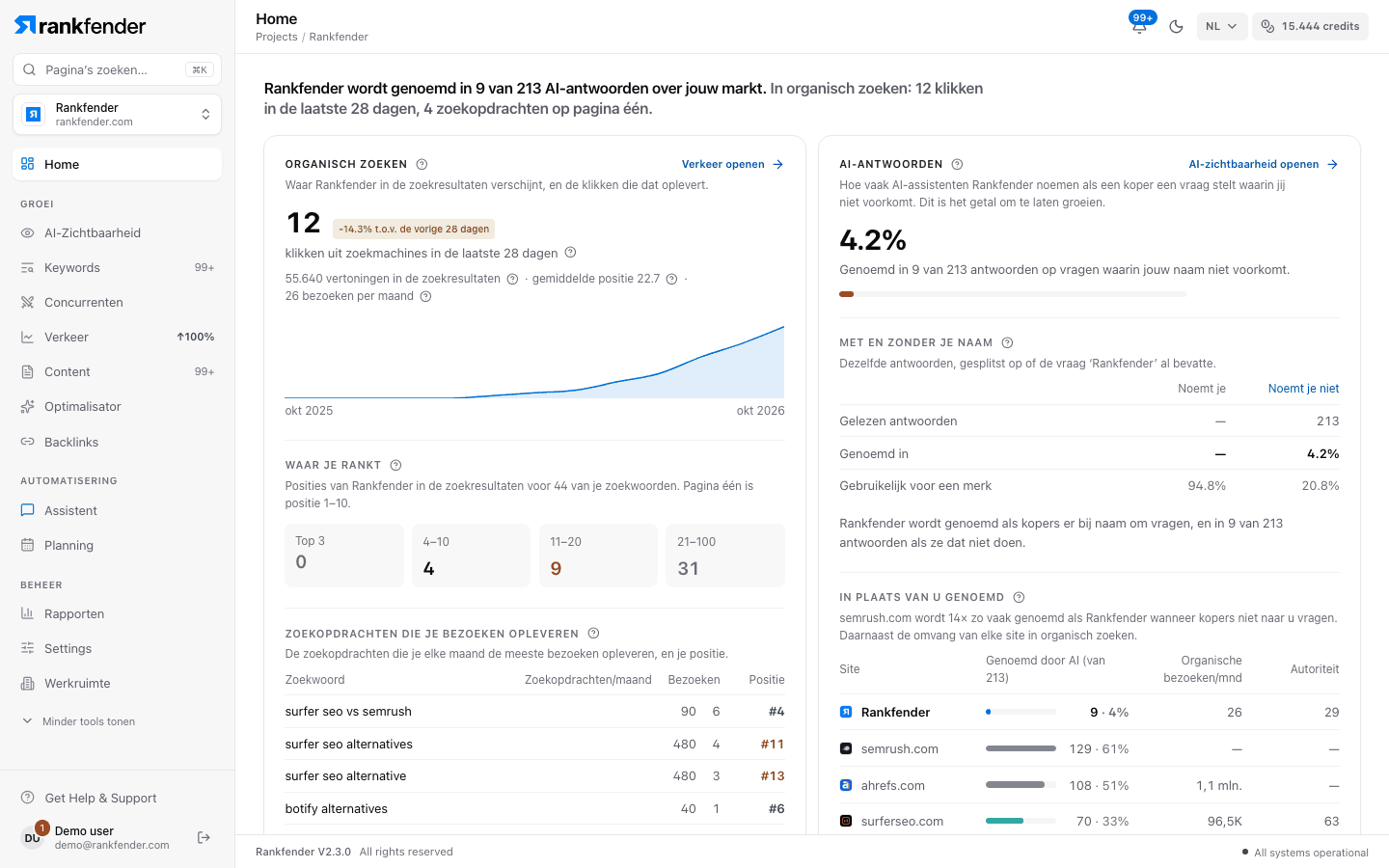Viewport: 1389px width, 868px height.
Task: Click the AI-zichtbaarheid openen link
Action: coord(1264,164)
